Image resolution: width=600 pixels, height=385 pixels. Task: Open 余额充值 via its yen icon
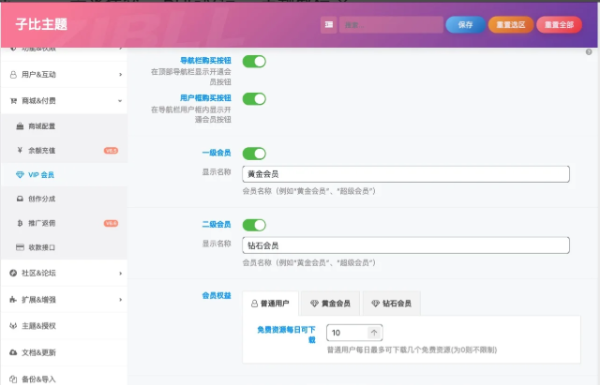coord(20,150)
